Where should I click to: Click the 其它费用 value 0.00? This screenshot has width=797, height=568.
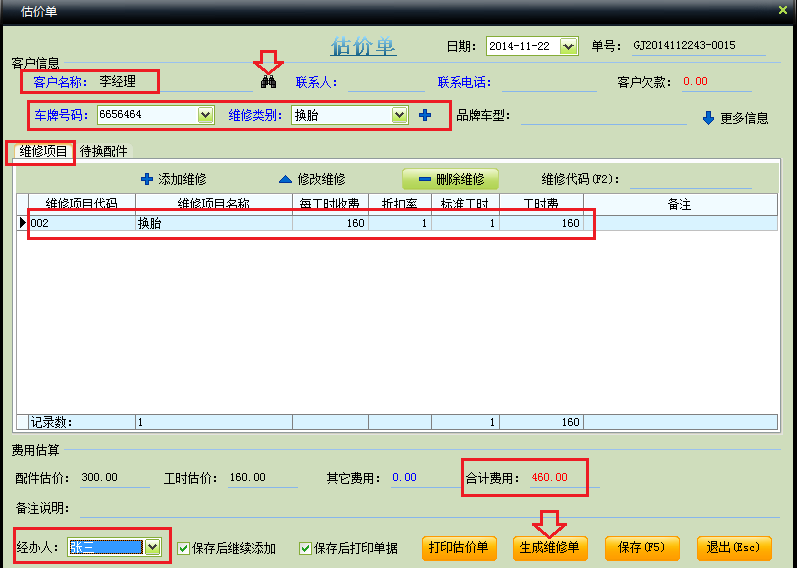(x=404, y=477)
